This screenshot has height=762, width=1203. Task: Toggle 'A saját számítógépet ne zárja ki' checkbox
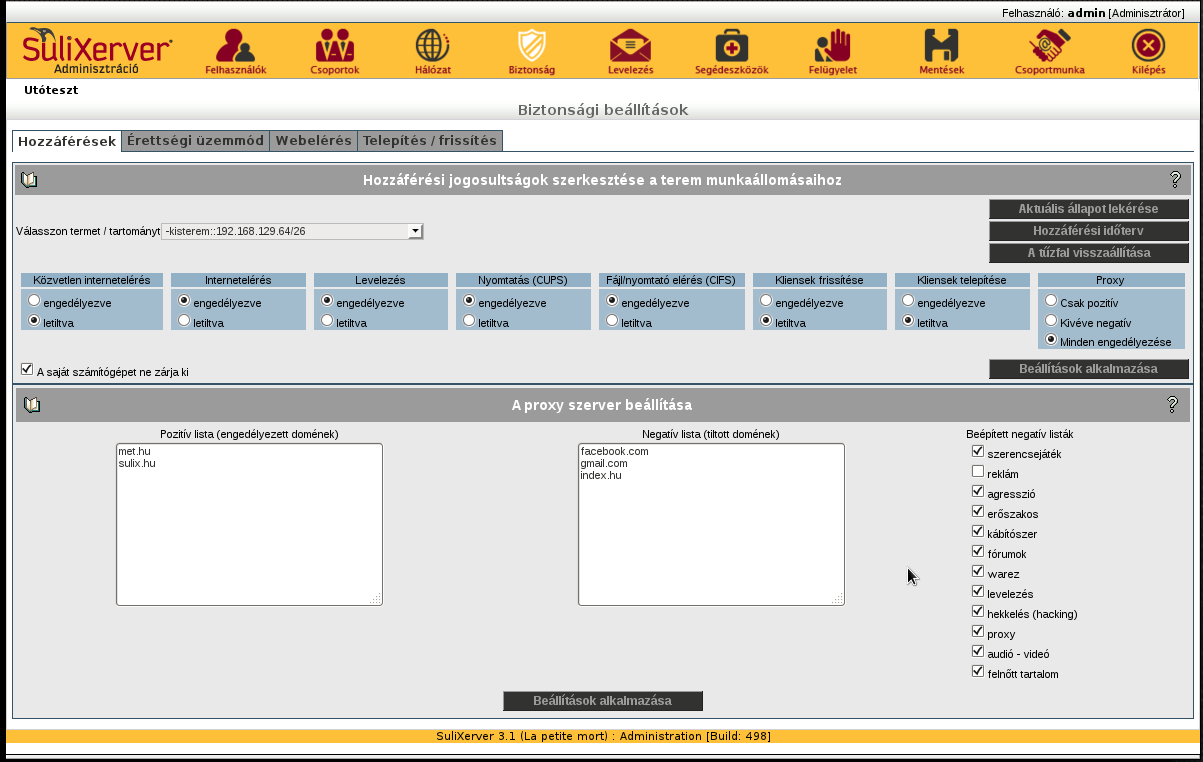(27, 369)
